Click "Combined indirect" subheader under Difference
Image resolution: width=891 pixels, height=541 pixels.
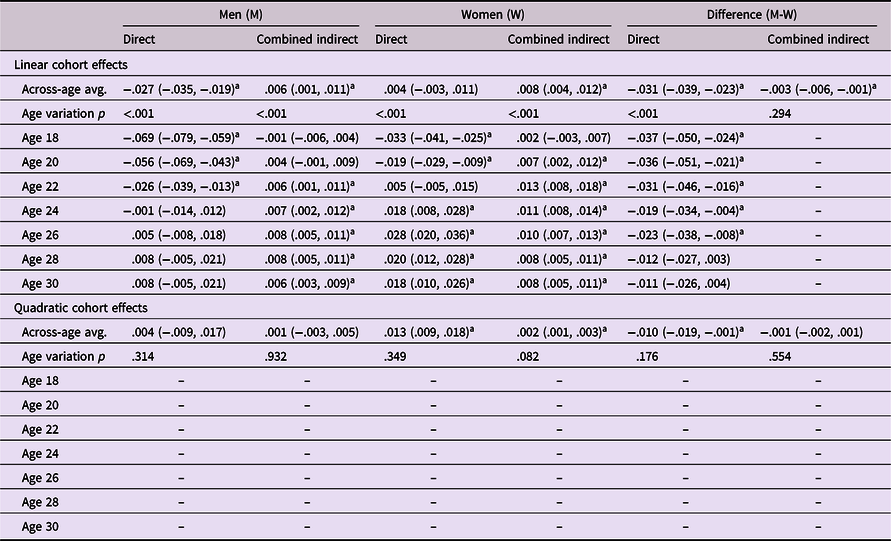pos(818,39)
